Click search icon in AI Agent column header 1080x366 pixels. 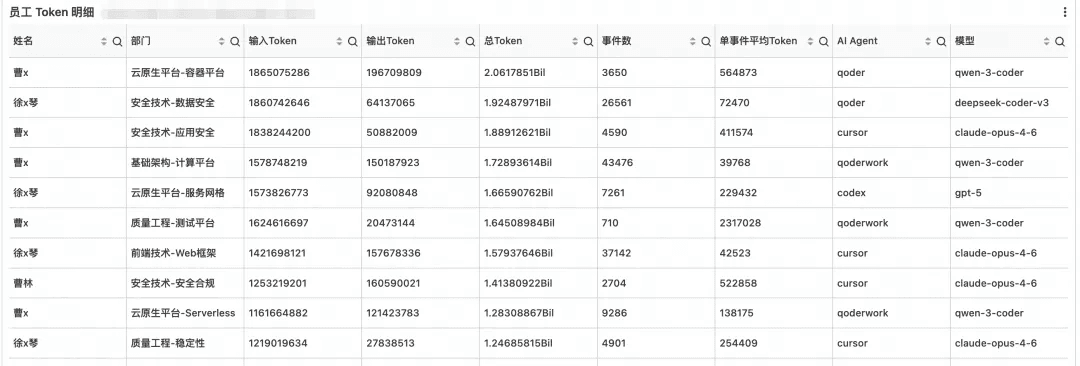[x=942, y=41]
